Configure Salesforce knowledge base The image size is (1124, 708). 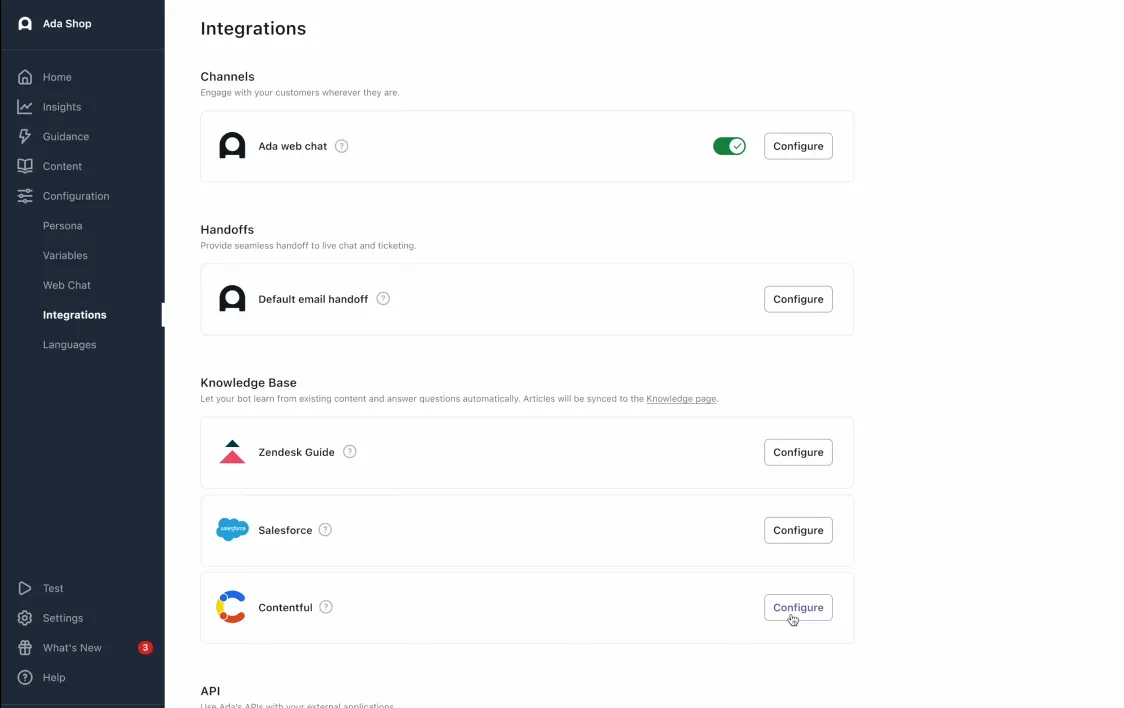[798, 530]
